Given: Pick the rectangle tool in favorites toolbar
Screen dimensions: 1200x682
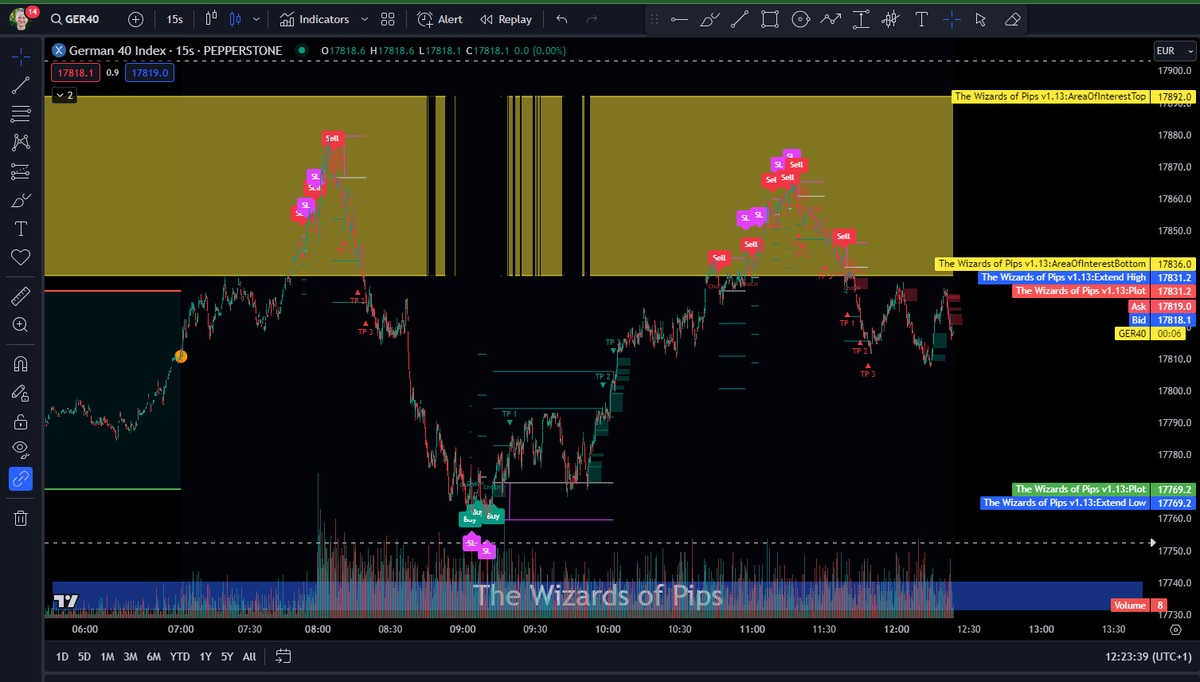Looking at the screenshot, I should click(770, 19).
